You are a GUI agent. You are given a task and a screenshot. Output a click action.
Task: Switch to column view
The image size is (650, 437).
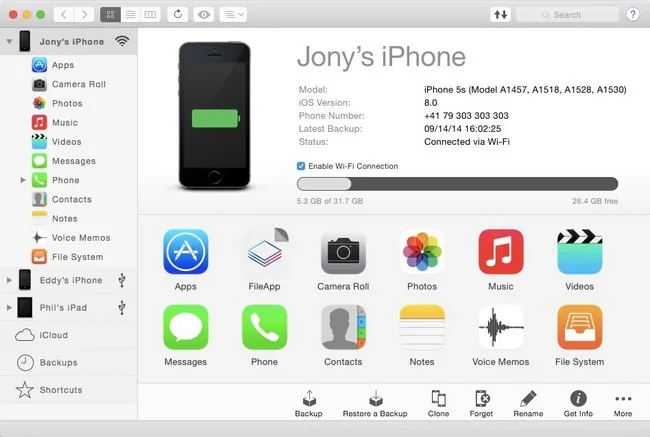pos(150,15)
